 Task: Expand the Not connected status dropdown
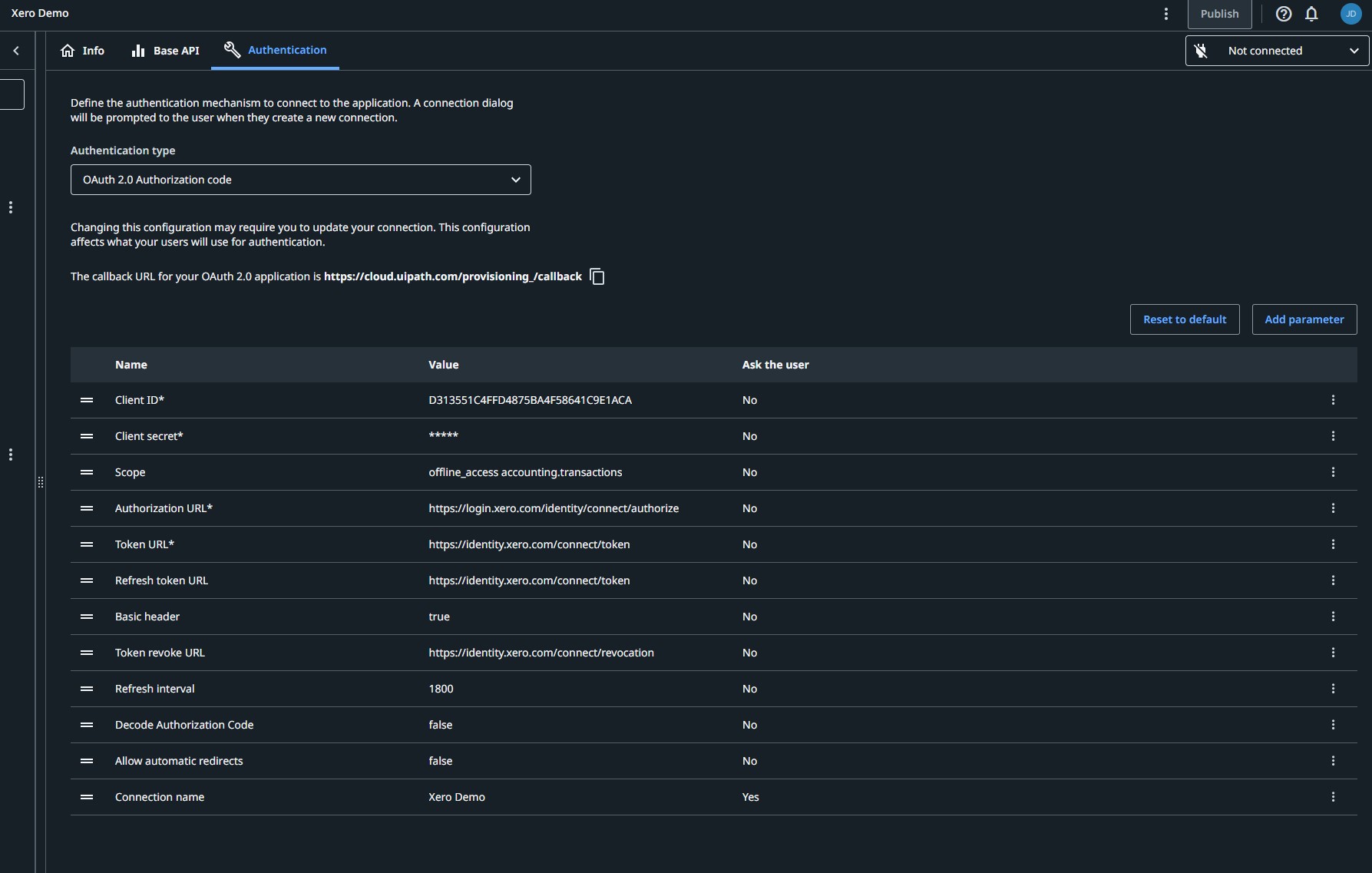coord(1277,51)
